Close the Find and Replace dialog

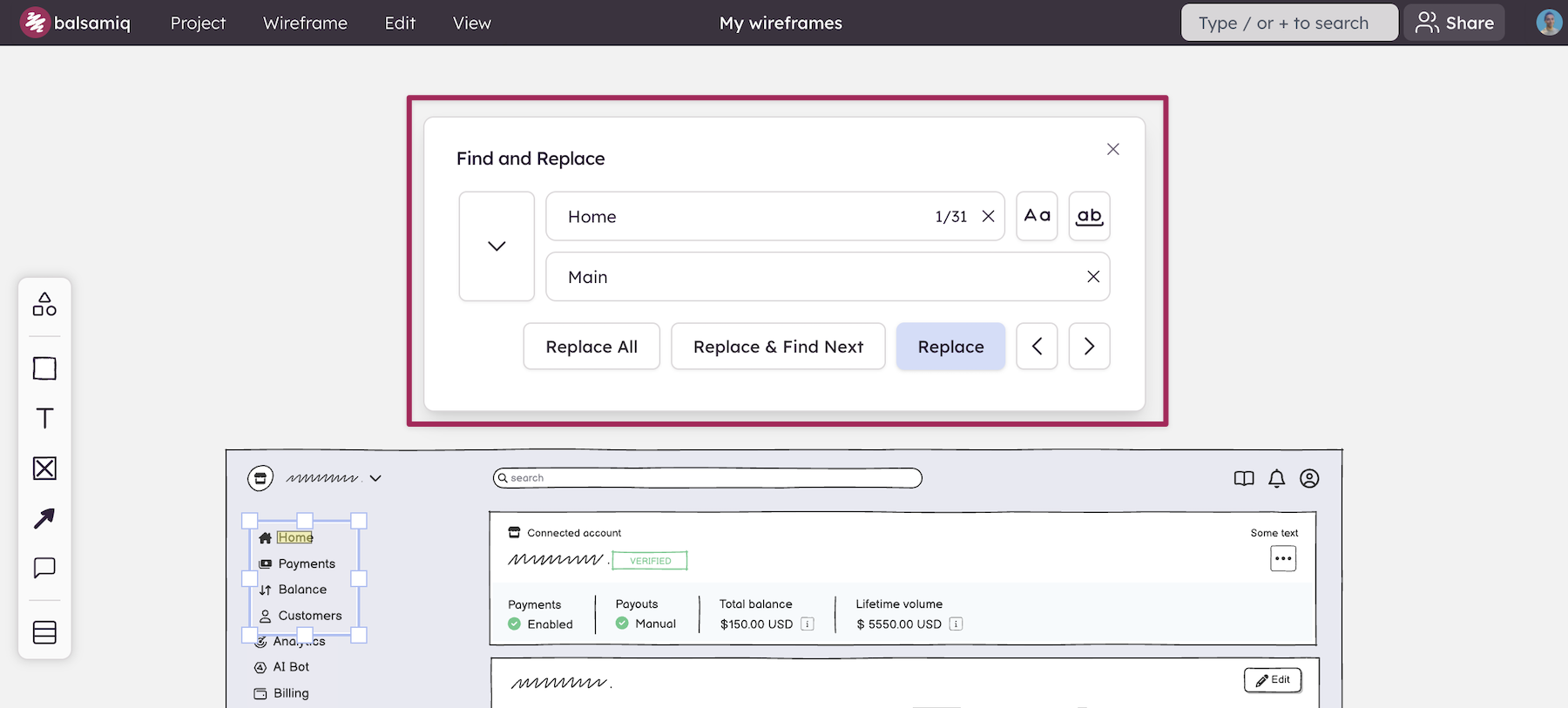[x=1112, y=149]
